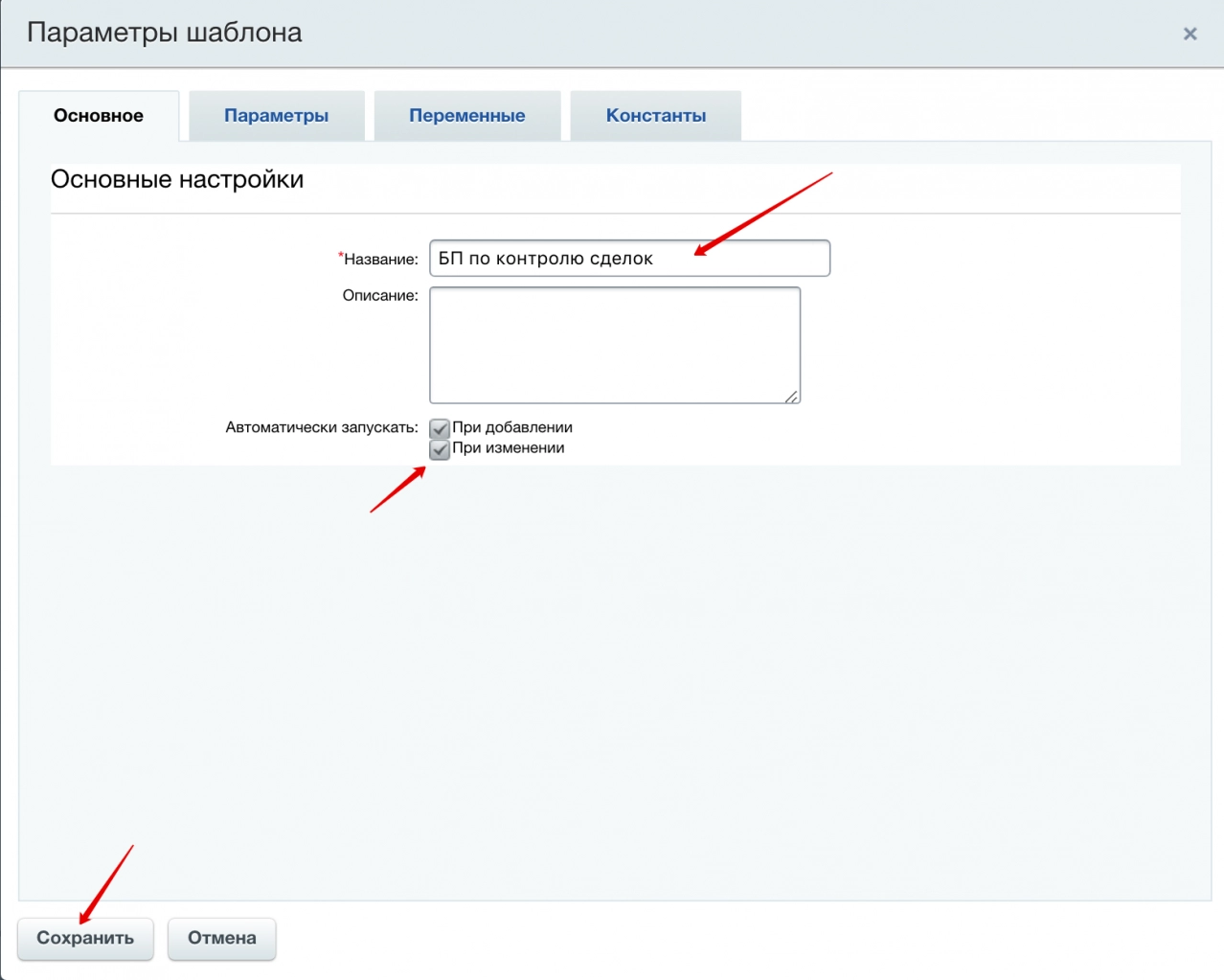Disable the При изменении checkbox
Image resolution: width=1224 pixels, height=980 pixels.
[440, 449]
